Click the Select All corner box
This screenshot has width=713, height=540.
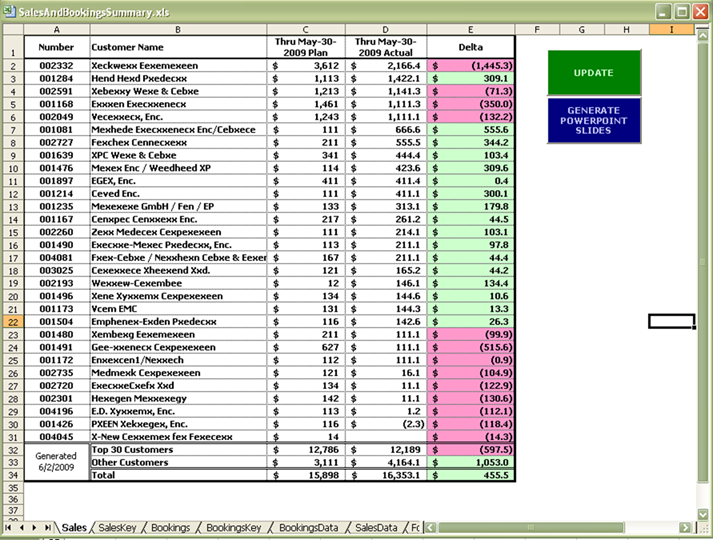tap(13, 30)
